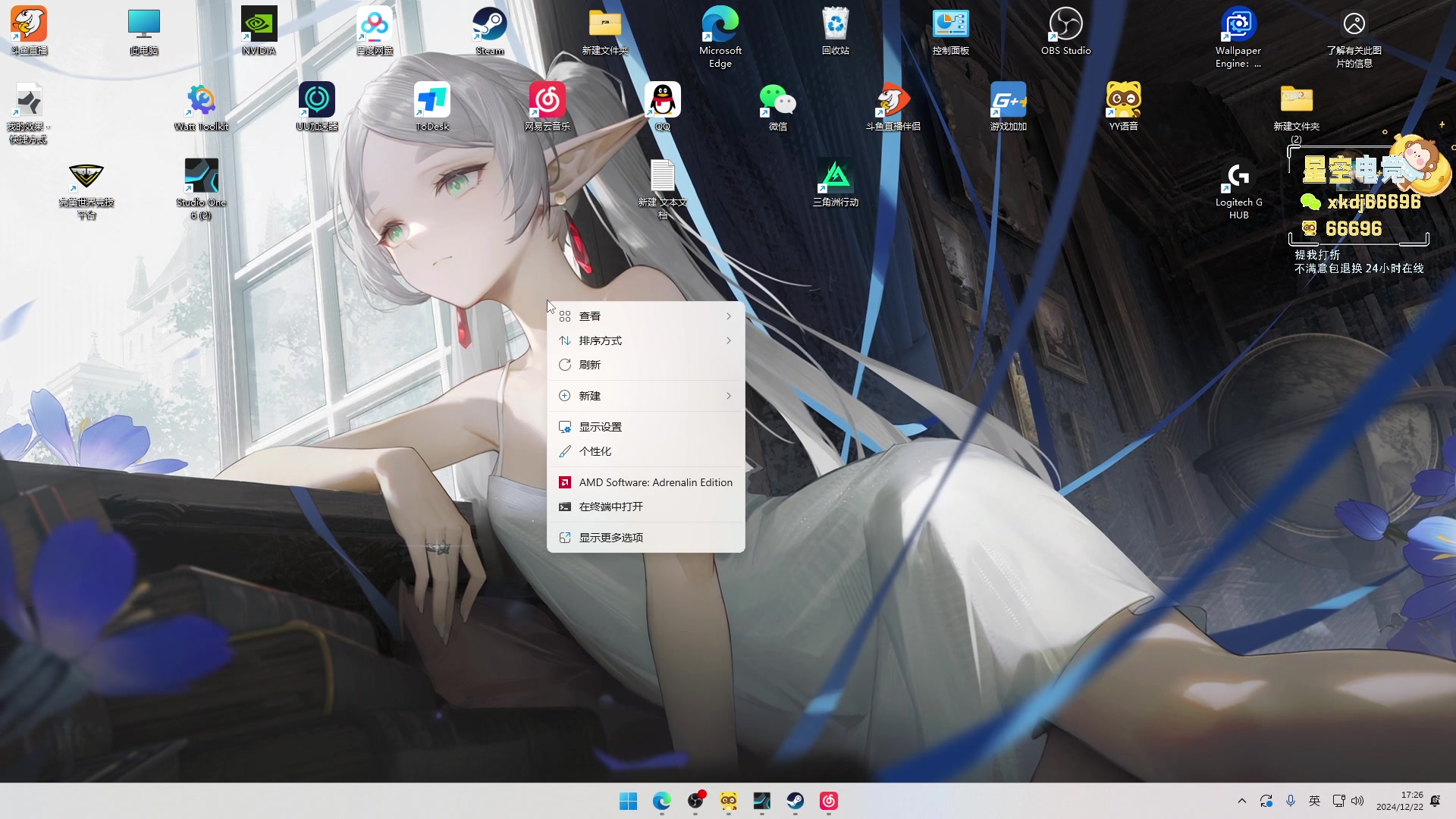Select the Studio One 6 shortcut

pyautogui.click(x=202, y=189)
